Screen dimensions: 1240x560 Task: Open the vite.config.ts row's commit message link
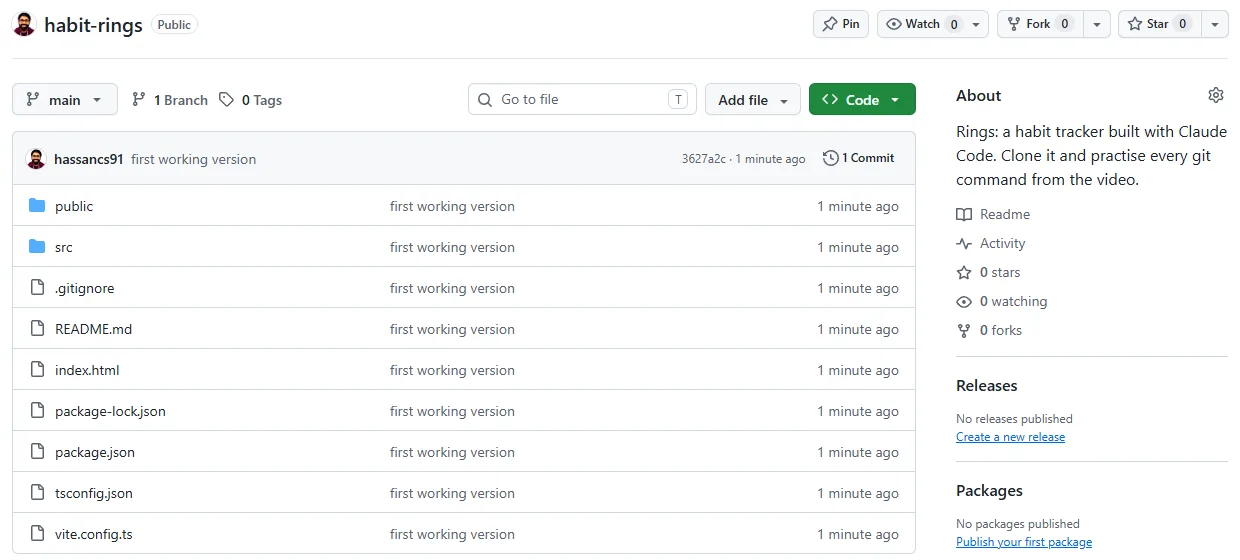pos(452,534)
